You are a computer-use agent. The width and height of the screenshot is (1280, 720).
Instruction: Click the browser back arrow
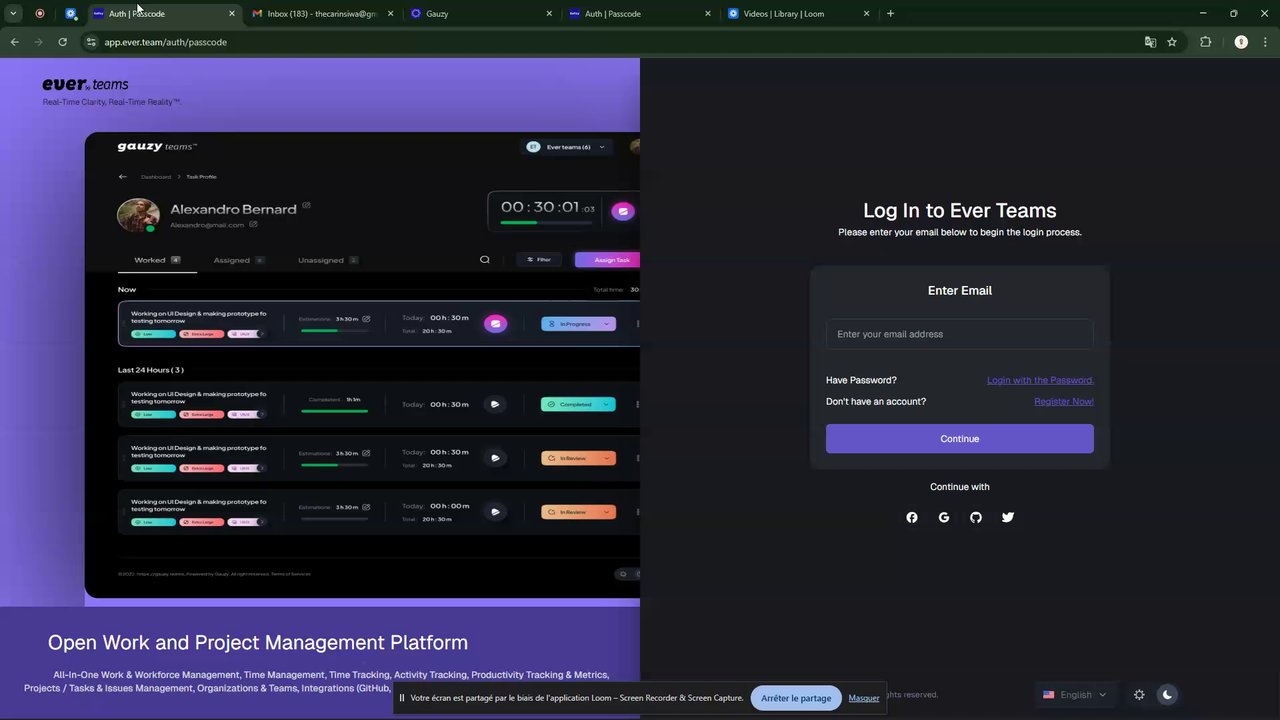pyautogui.click(x=14, y=42)
